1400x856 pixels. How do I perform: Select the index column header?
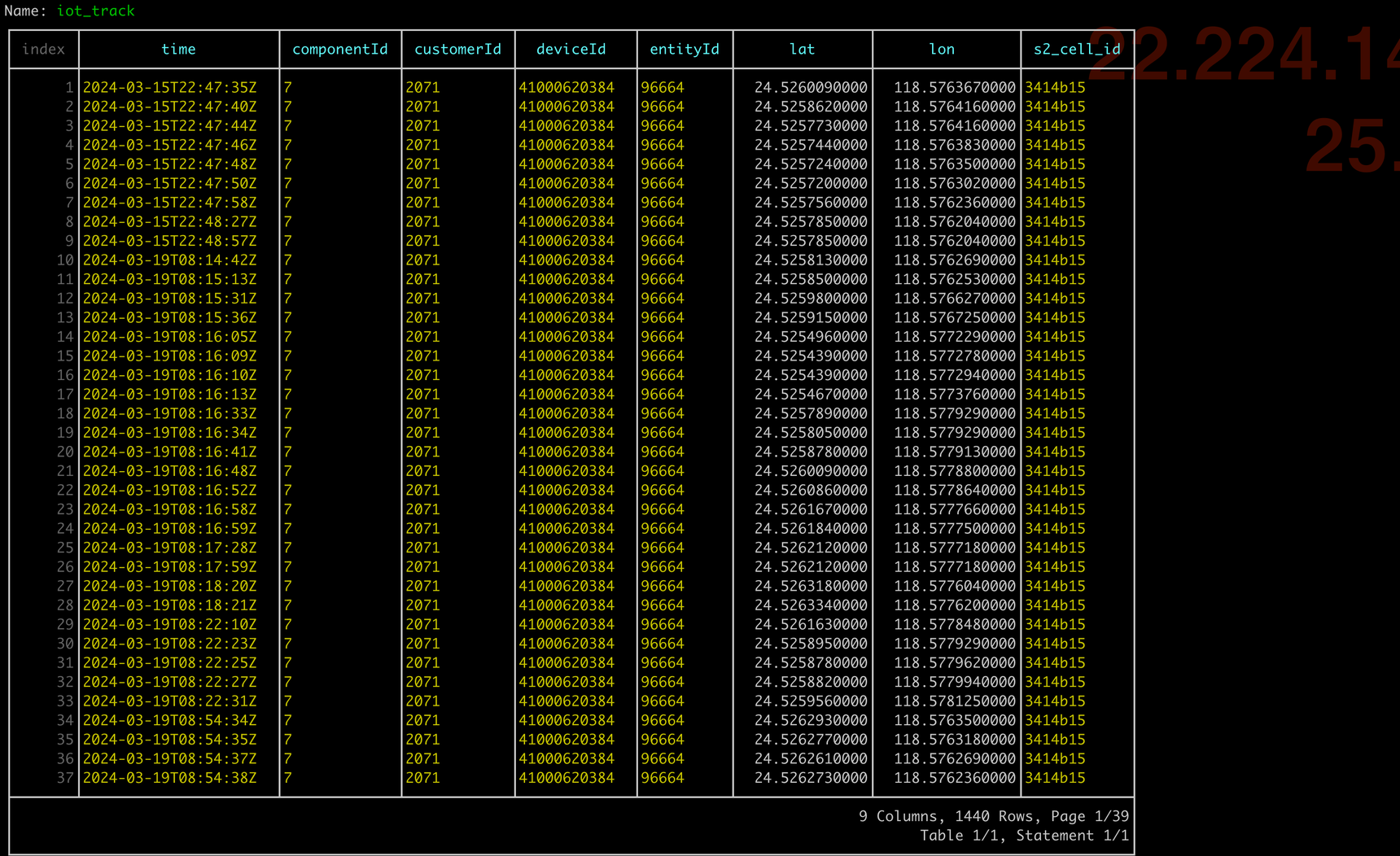[x=43, y=50]
